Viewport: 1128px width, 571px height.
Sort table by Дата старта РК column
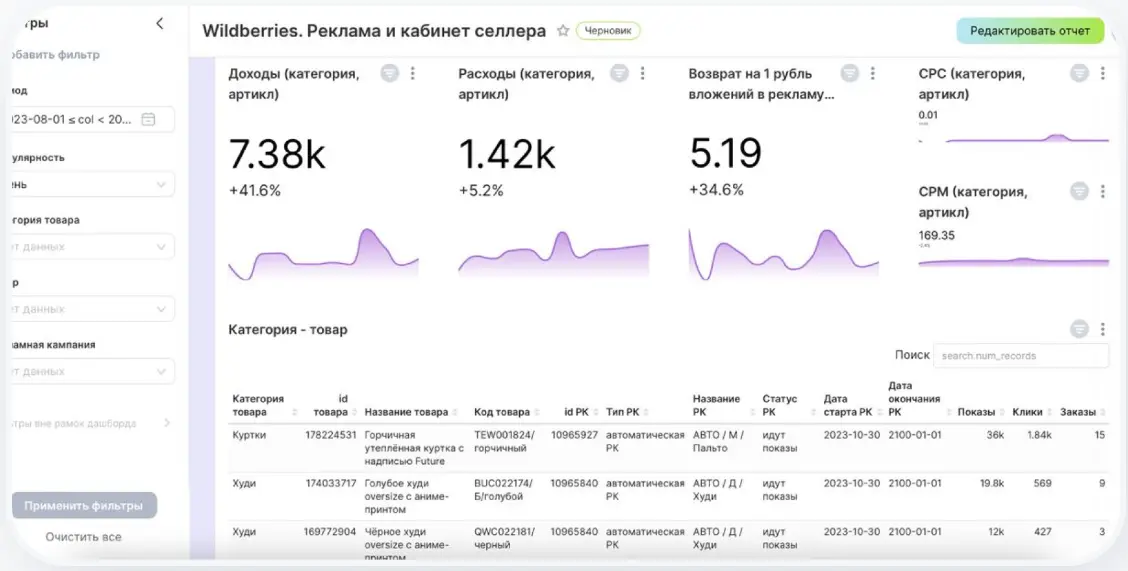coord(878,413)
